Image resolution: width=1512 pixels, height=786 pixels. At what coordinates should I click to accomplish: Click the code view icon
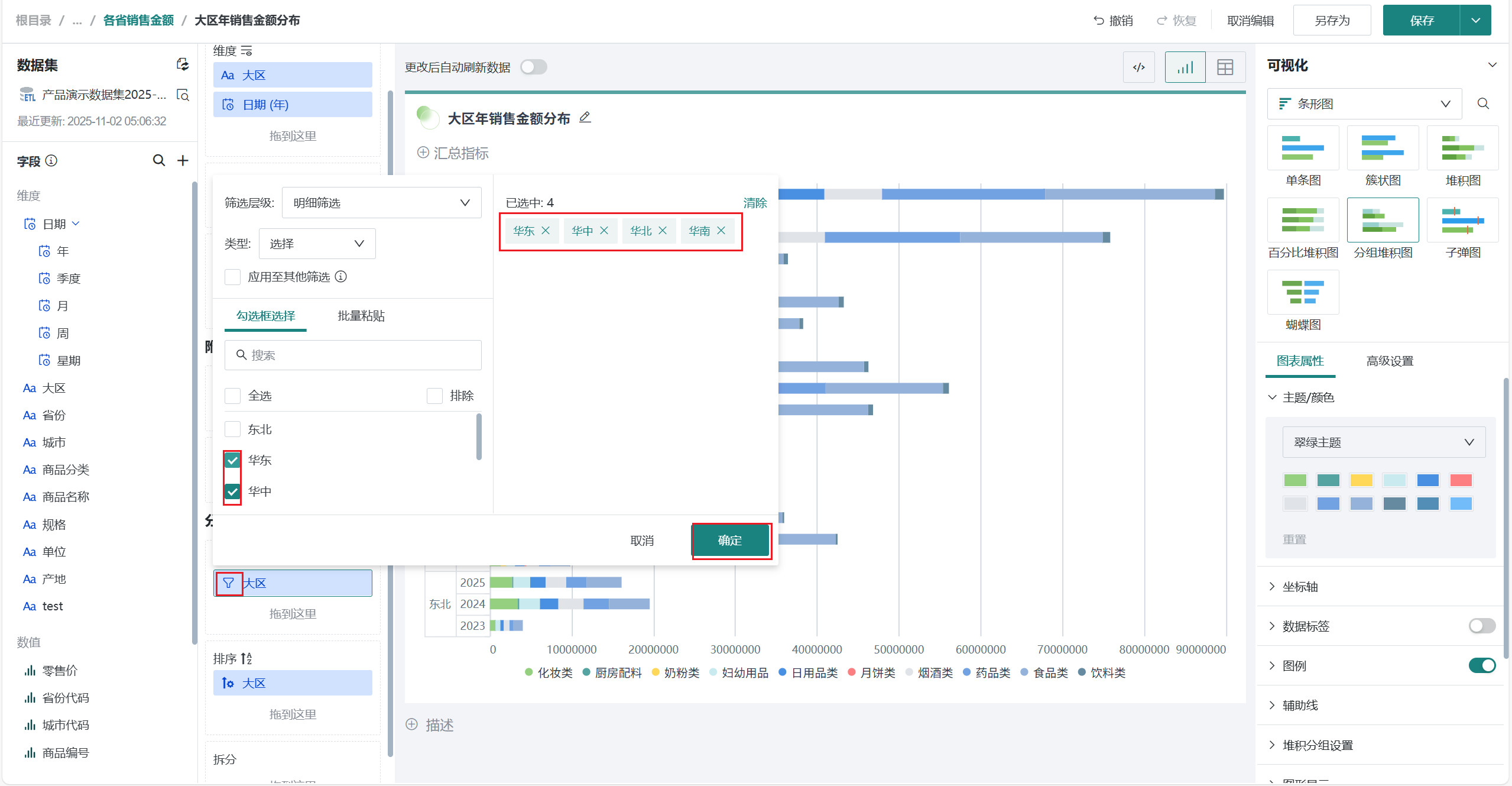(1138, 67)
